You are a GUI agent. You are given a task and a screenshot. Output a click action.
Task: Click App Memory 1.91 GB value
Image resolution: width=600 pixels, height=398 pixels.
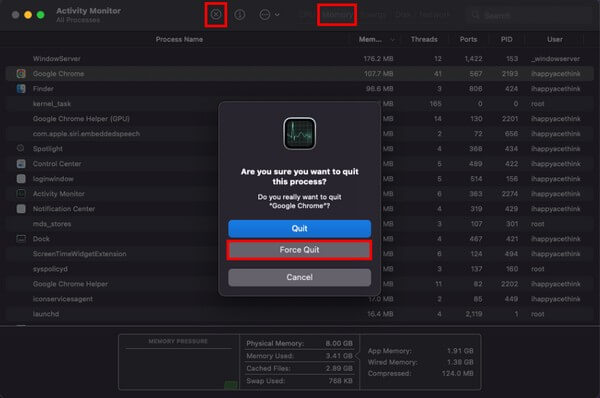point(460,351)
